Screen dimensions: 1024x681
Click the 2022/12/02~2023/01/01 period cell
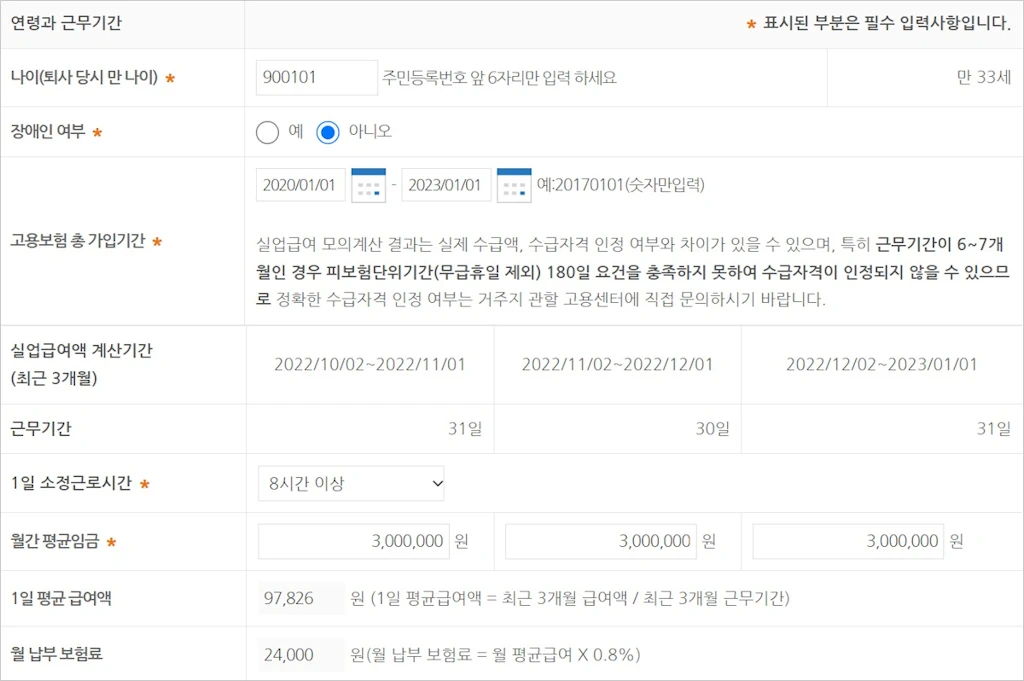click(x=882, y=364)
